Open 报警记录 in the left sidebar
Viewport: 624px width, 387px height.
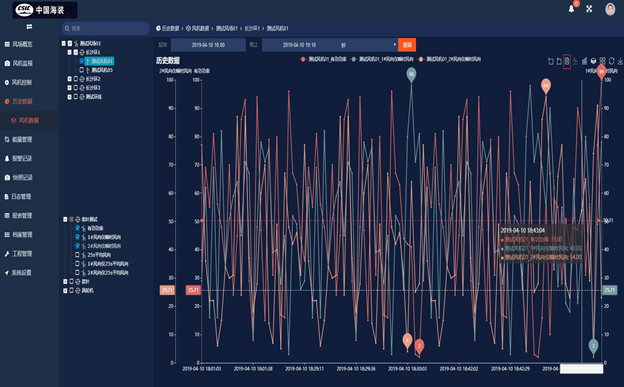coord(22,158)
